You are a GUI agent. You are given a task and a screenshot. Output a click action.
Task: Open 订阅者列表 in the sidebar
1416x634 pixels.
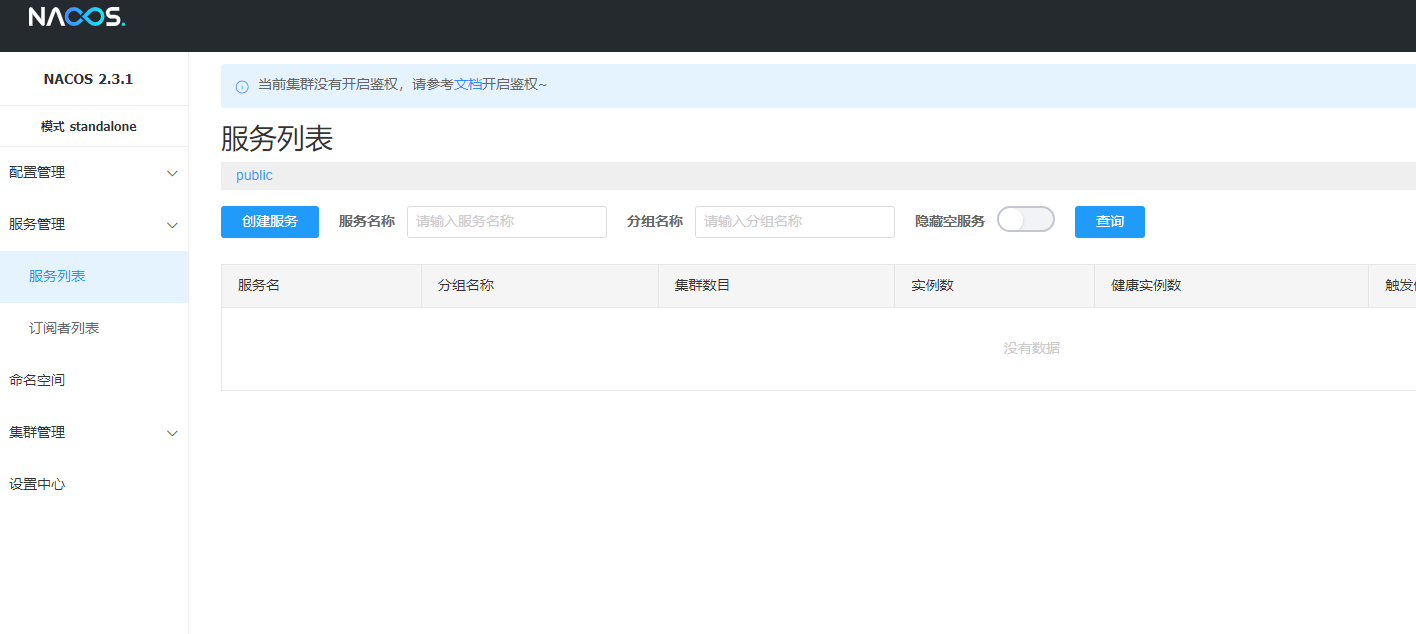pos(64,329)
